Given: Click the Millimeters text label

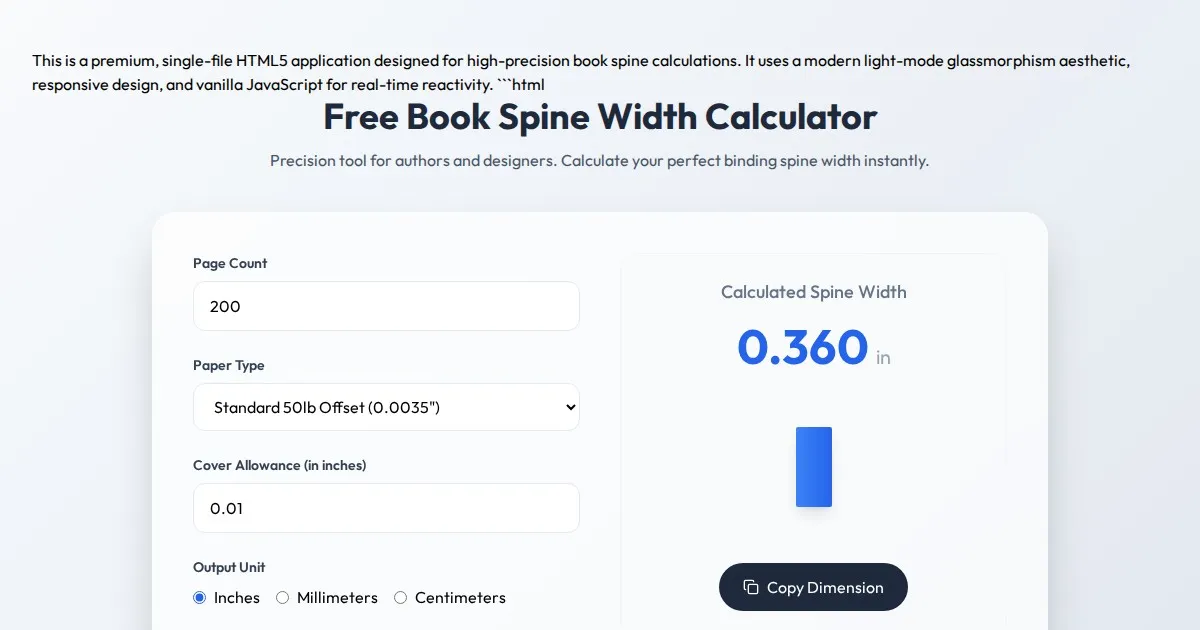Looking at the screenshot, I should (x=337, y=598).
